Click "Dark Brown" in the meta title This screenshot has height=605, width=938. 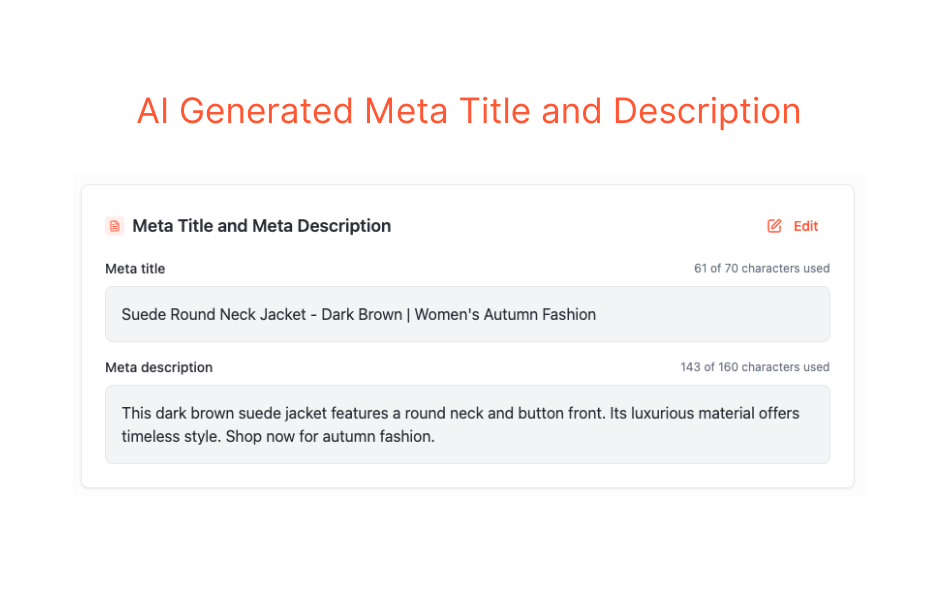point(362,314)
